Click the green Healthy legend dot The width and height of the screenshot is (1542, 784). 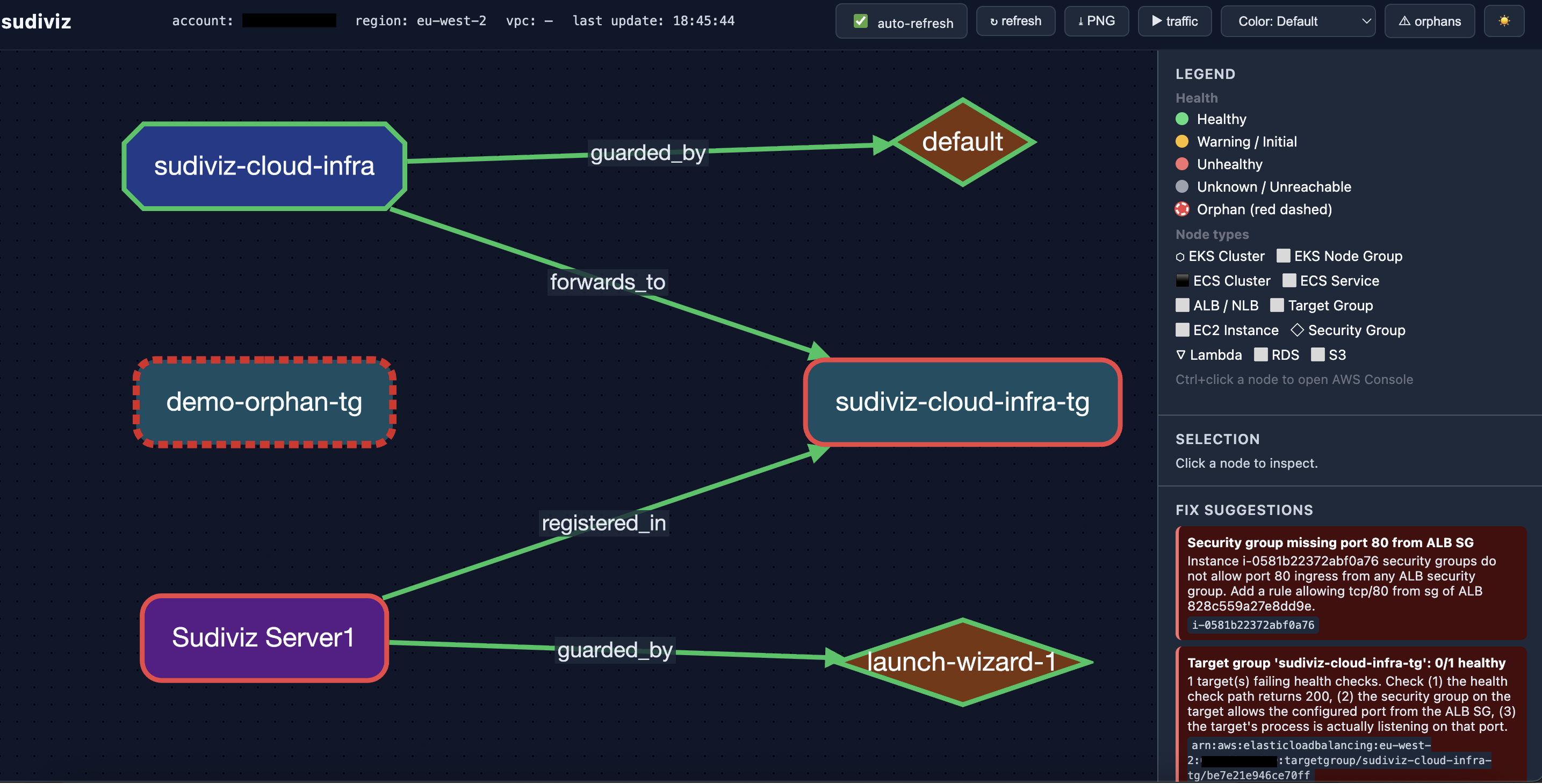[x=1181, y=119]
